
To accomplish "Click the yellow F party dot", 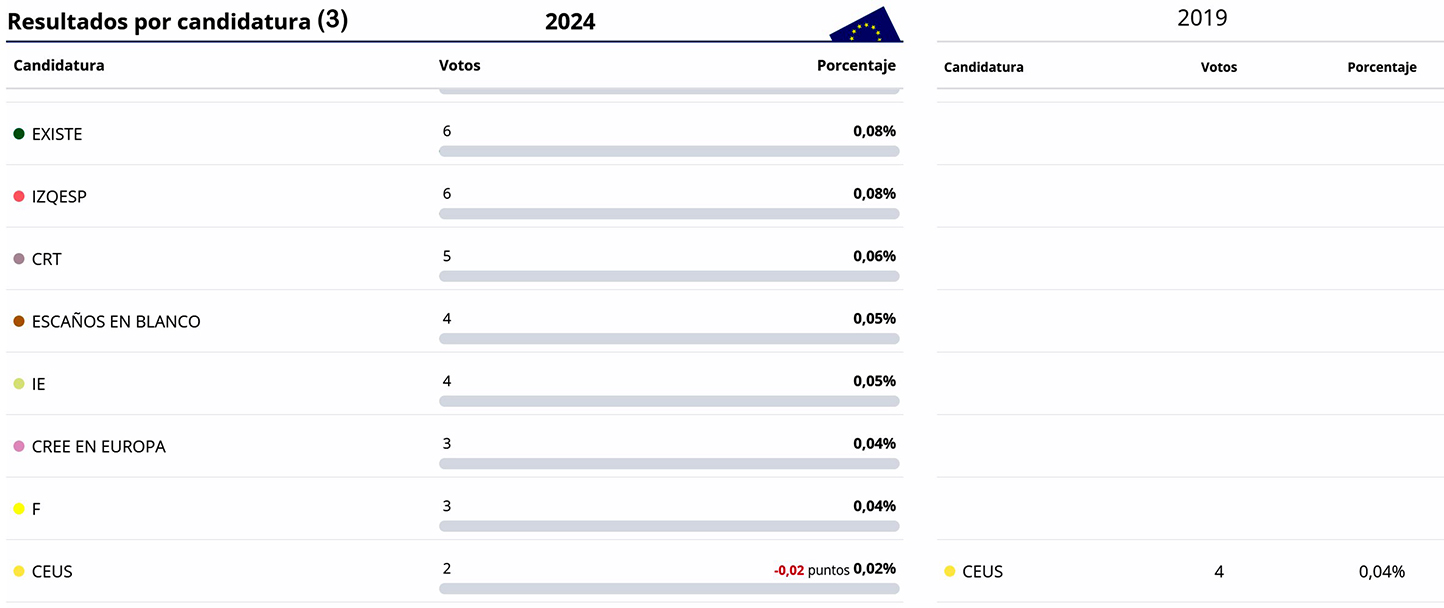I will click(x=19, y=509).
